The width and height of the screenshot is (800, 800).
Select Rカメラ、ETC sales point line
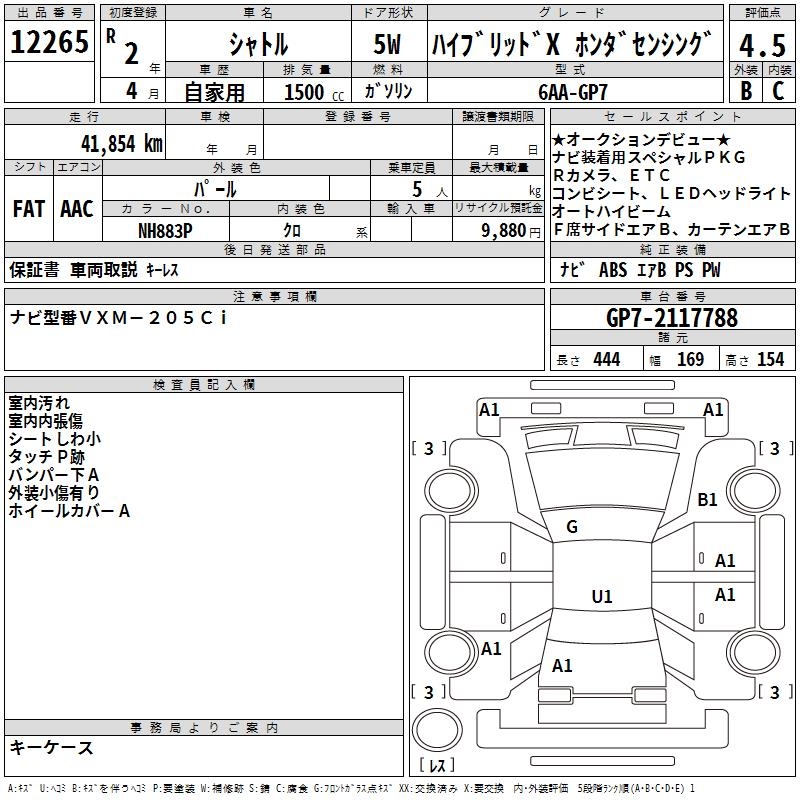611,175
